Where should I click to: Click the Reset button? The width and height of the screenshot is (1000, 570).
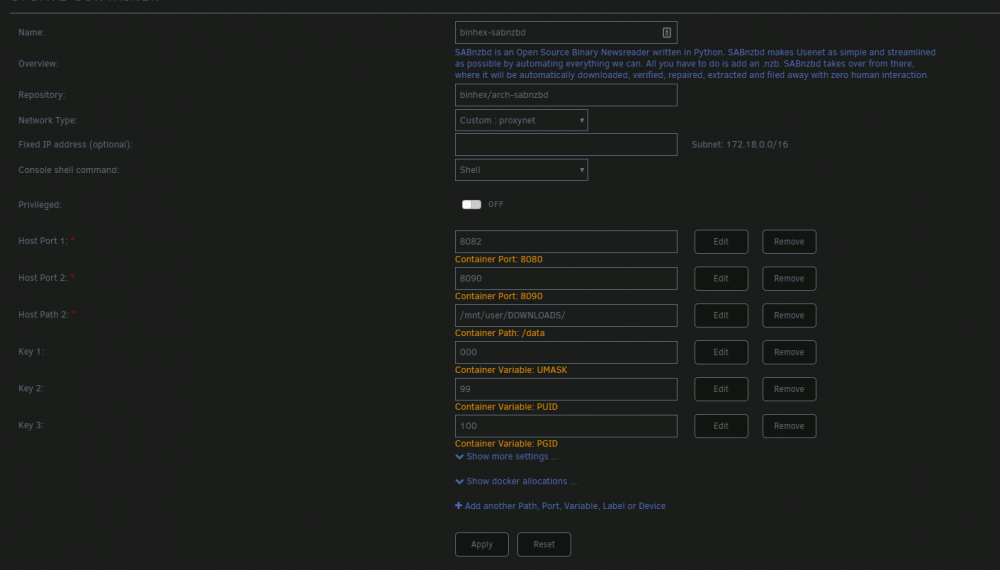(x=544, y=544)
